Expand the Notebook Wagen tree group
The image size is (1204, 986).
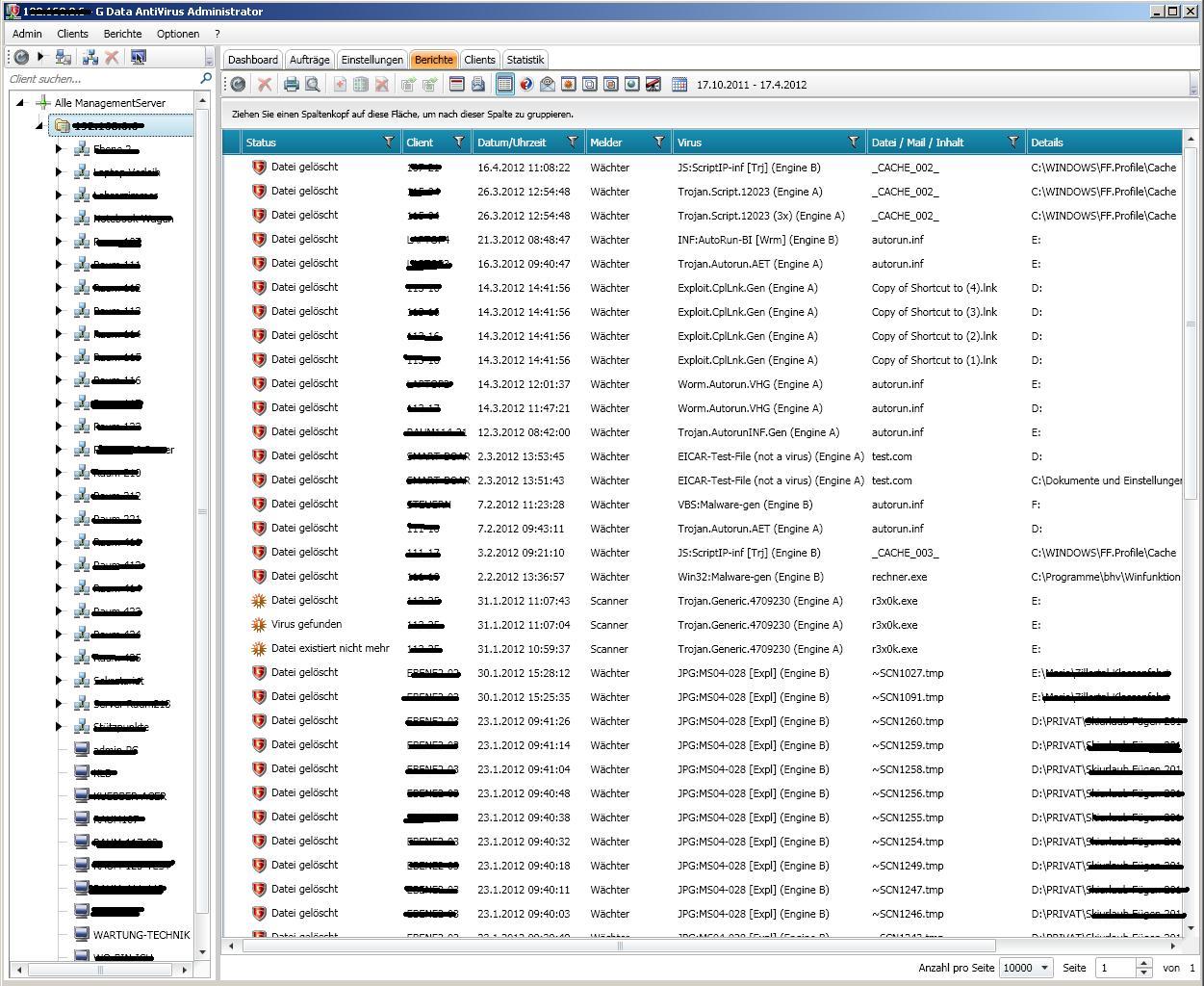pyautogui.click(x=59, y=219)
